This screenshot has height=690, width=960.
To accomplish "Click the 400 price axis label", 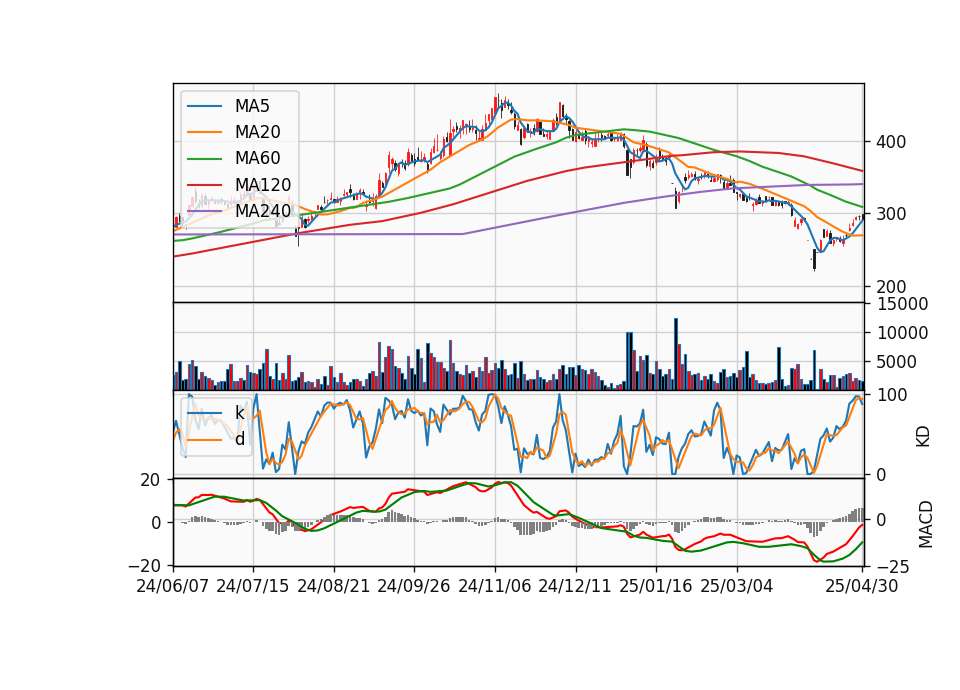I will 891,142.
